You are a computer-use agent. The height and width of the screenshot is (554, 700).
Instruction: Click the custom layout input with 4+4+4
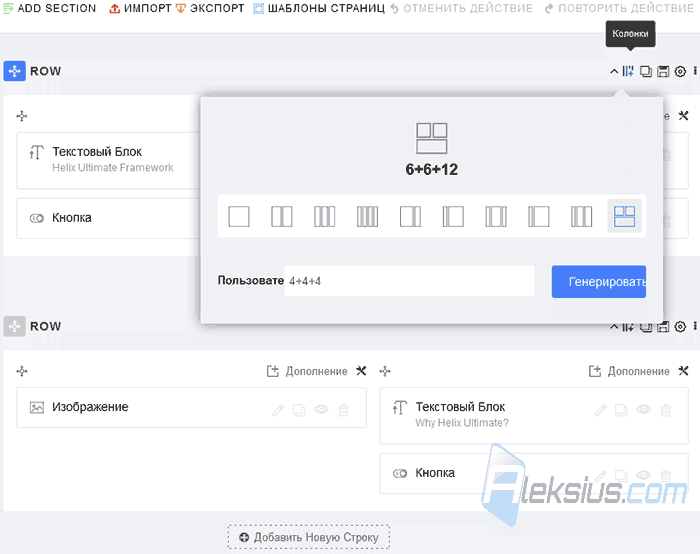(x=409, y=281)
